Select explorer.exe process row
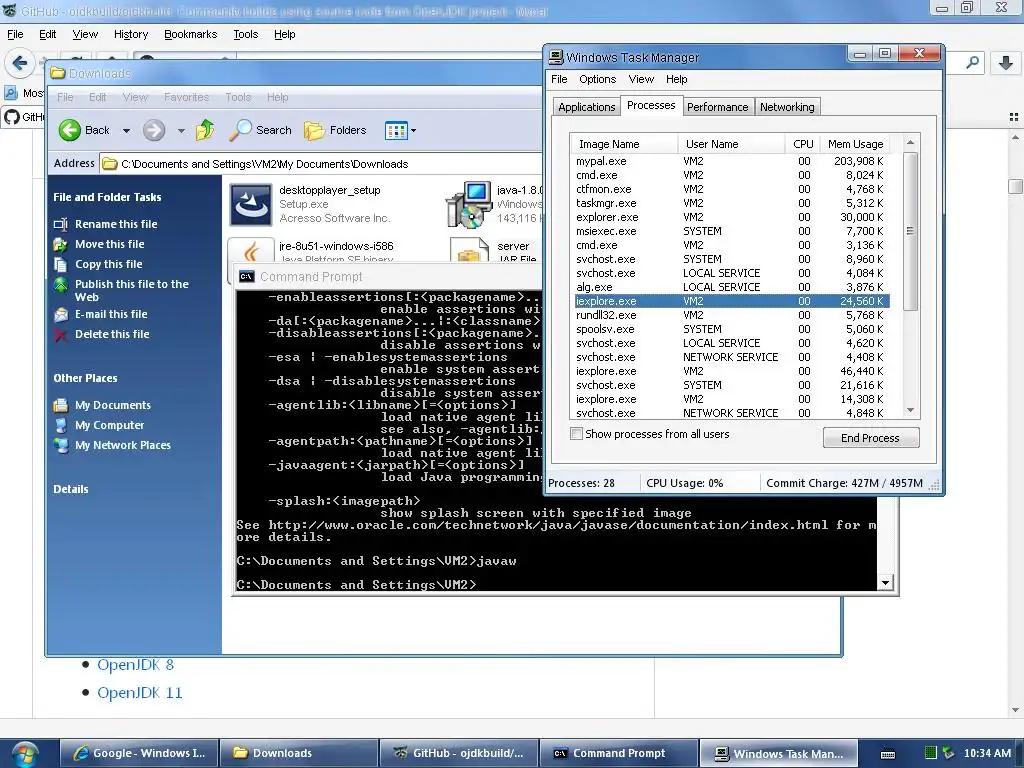This screenshot has width=1024, height=768. [730, 217]
